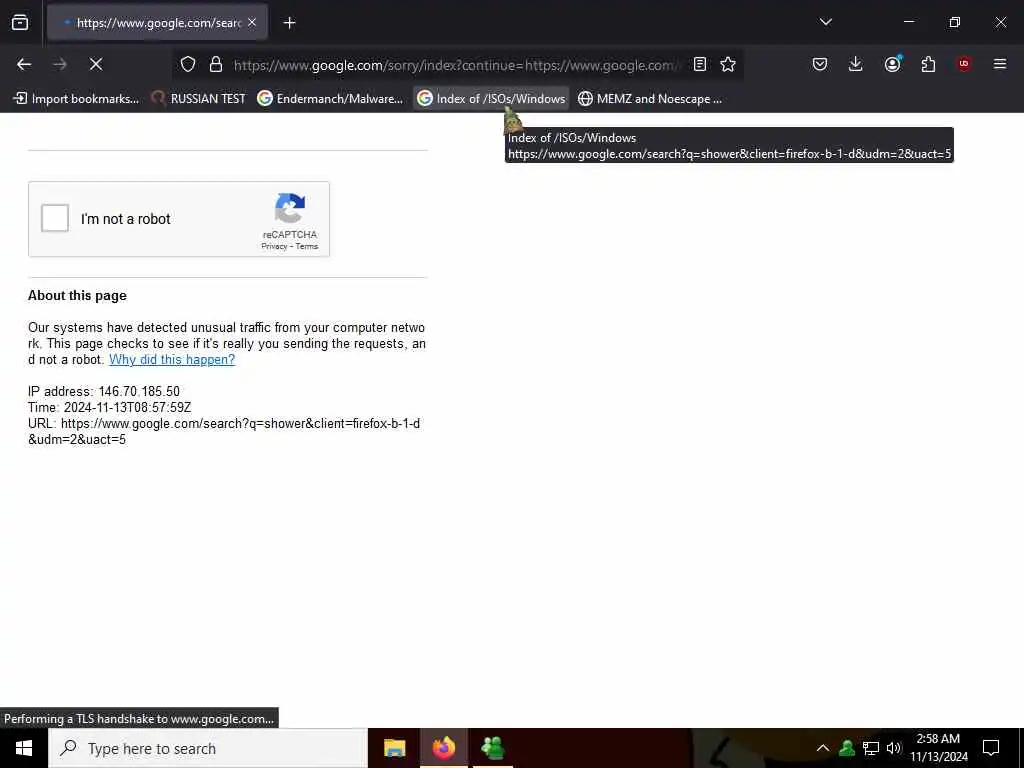Screen dimensions: 1024x768
Task: Open MEMZ and Noescape bookmark
Action: coord(650,99)
